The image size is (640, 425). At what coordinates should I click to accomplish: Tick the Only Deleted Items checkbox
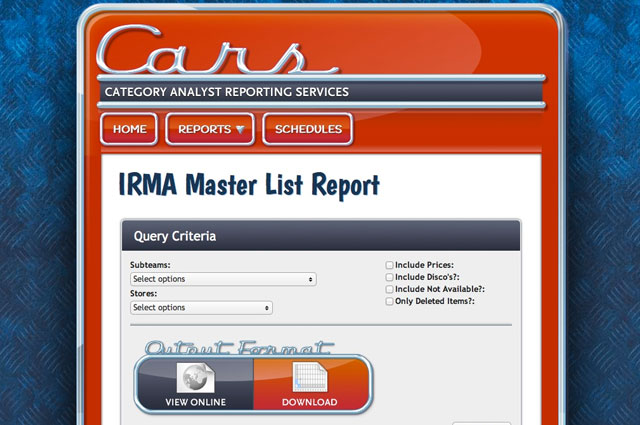click(390, 301)
